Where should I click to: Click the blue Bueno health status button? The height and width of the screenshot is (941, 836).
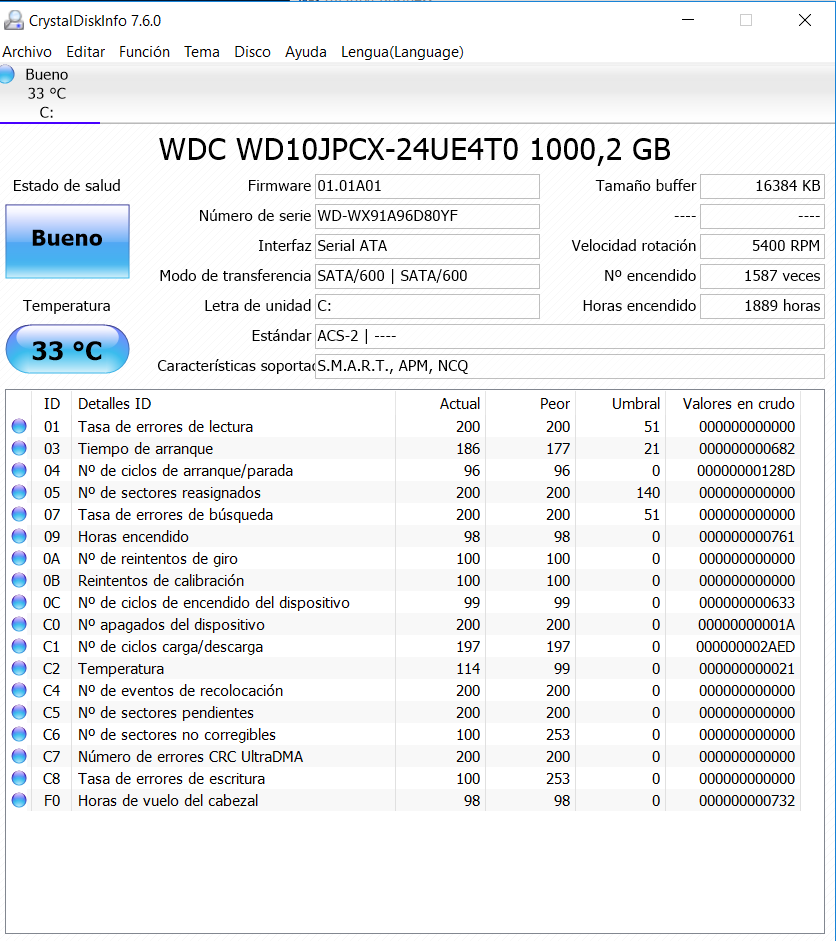tap(67, 241)
